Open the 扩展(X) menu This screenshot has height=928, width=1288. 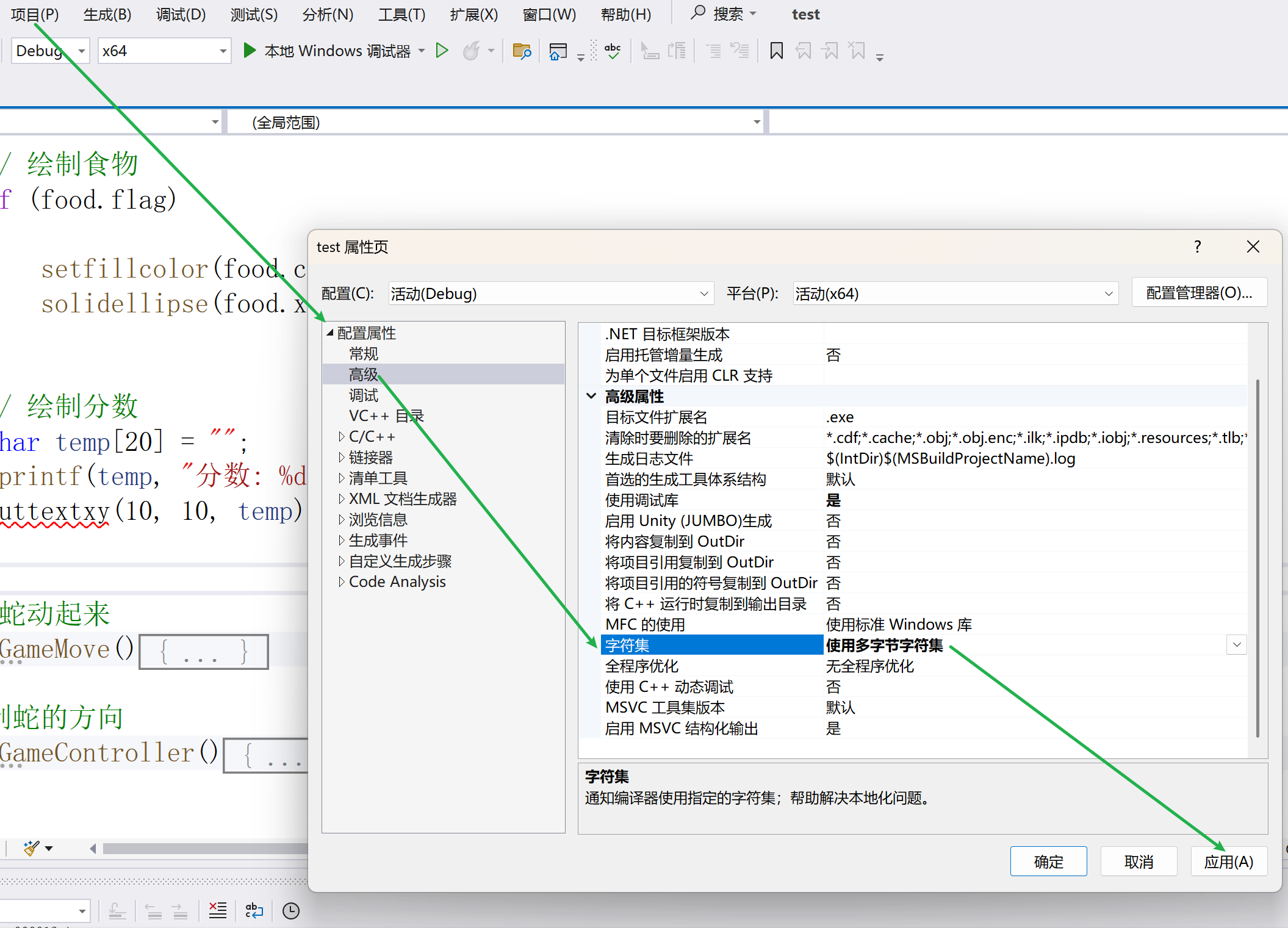coord(473,14)
